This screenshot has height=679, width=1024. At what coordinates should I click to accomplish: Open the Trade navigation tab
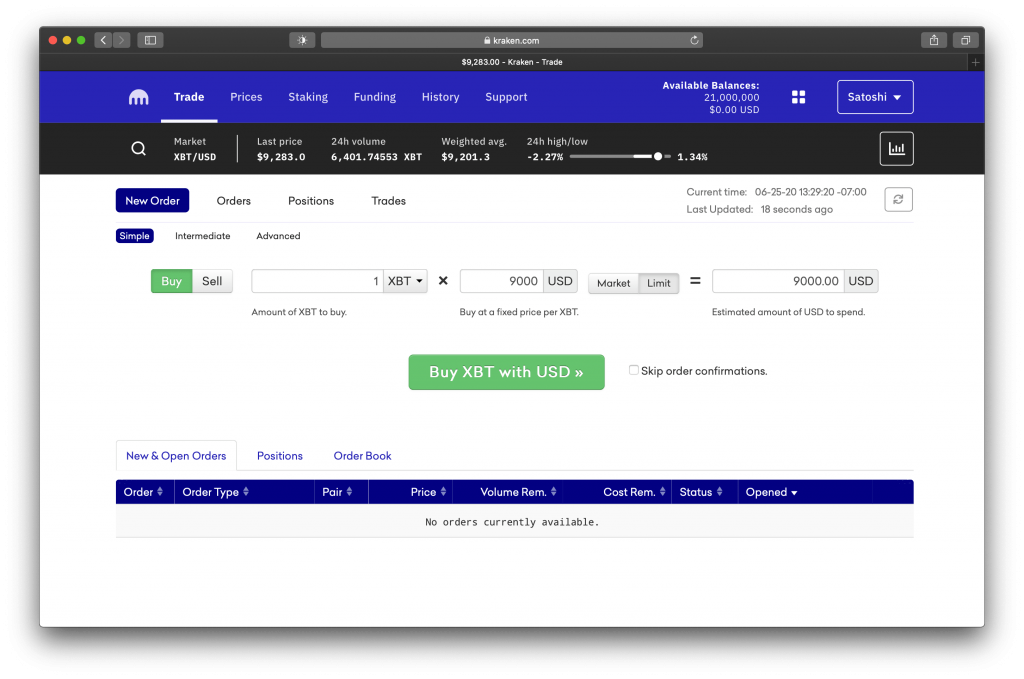pyautogui.click(x=189, y=97)
